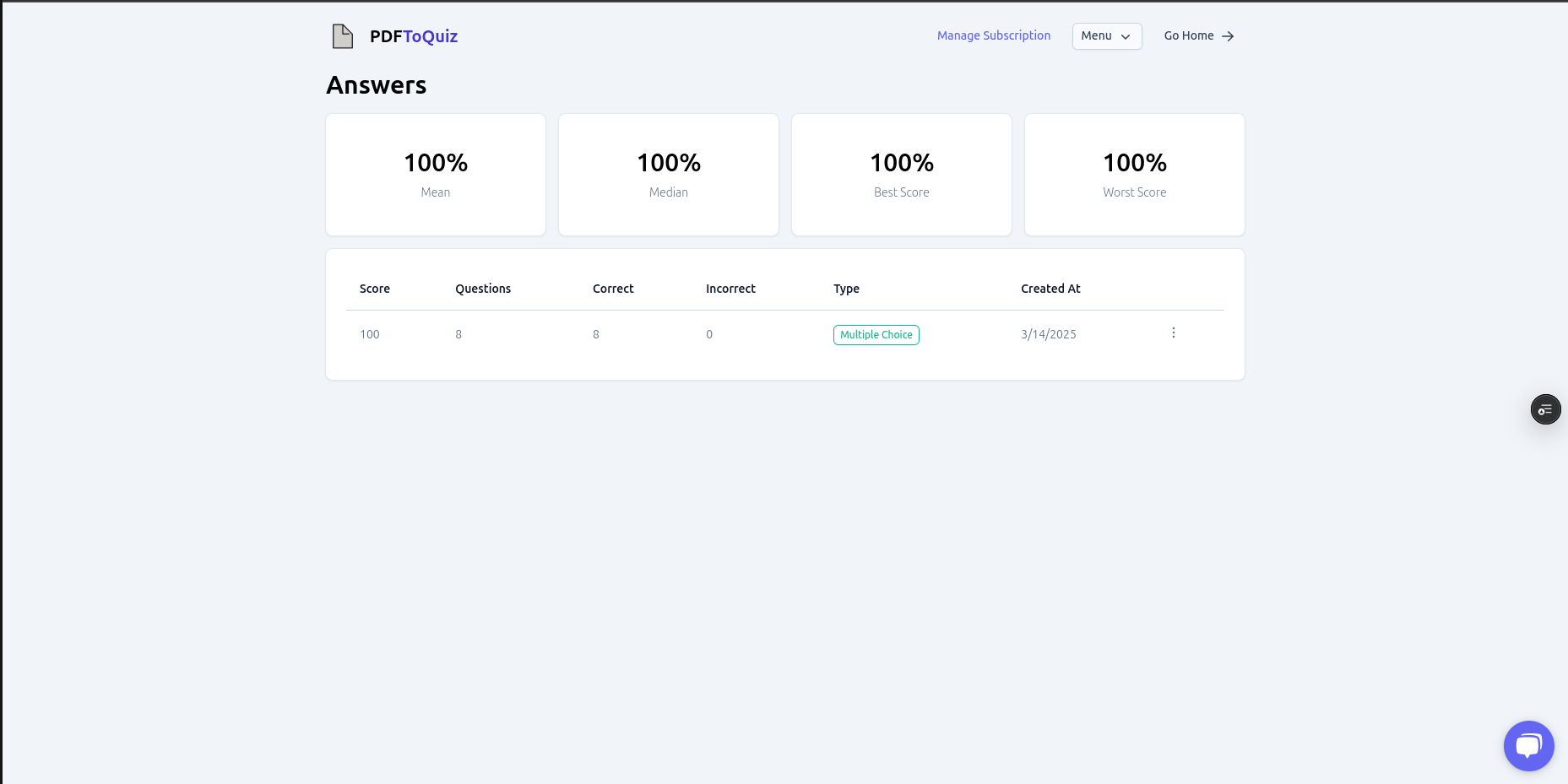Click the incorrect count 0 cell

(x=709, y=334)
